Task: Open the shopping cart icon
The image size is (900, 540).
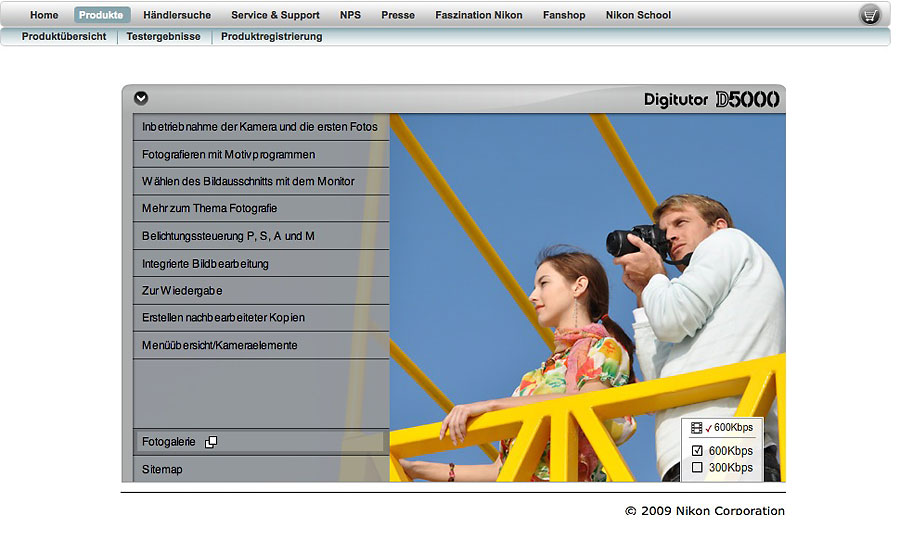Action: pos(870,15)
